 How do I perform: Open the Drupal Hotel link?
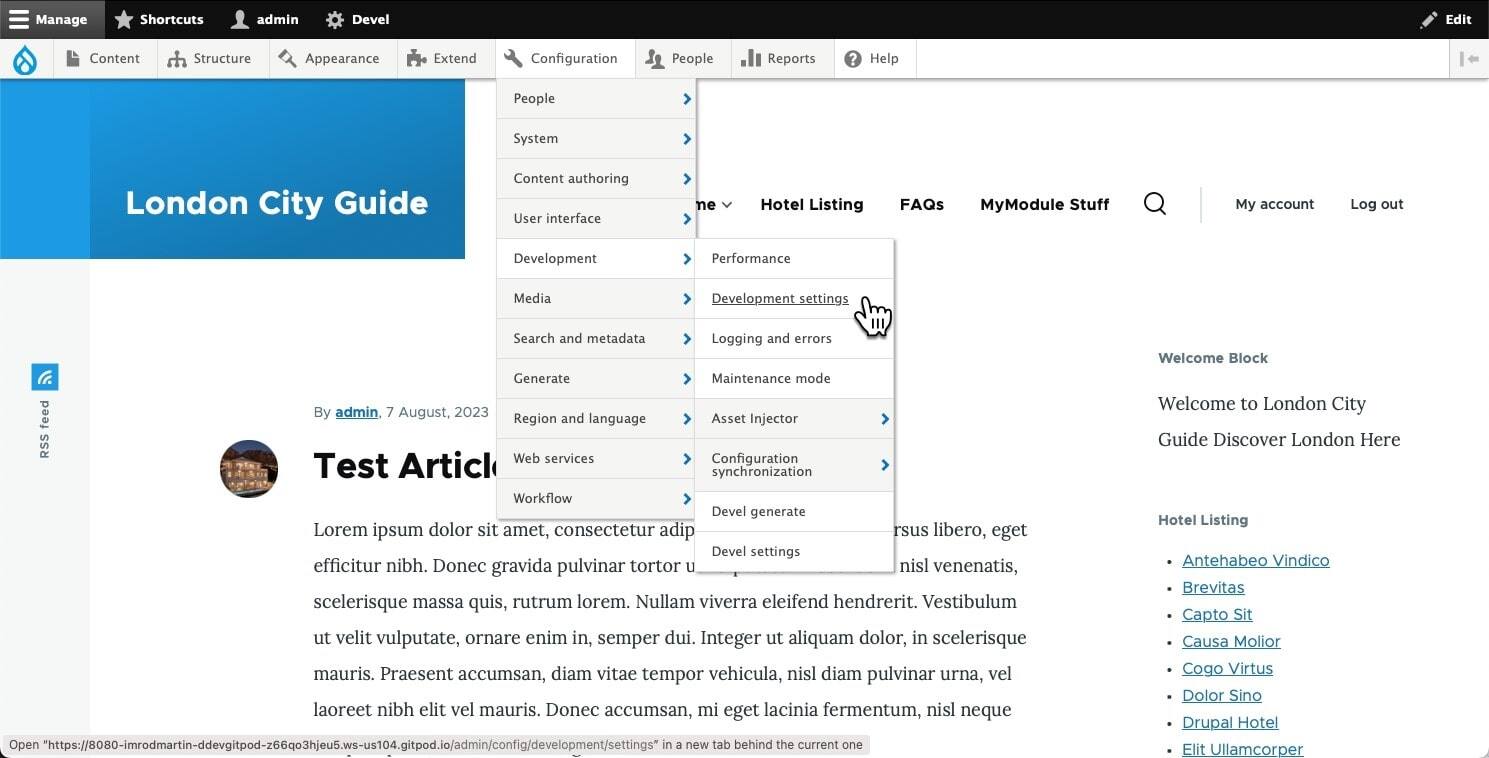click(x=1230, y=723)
